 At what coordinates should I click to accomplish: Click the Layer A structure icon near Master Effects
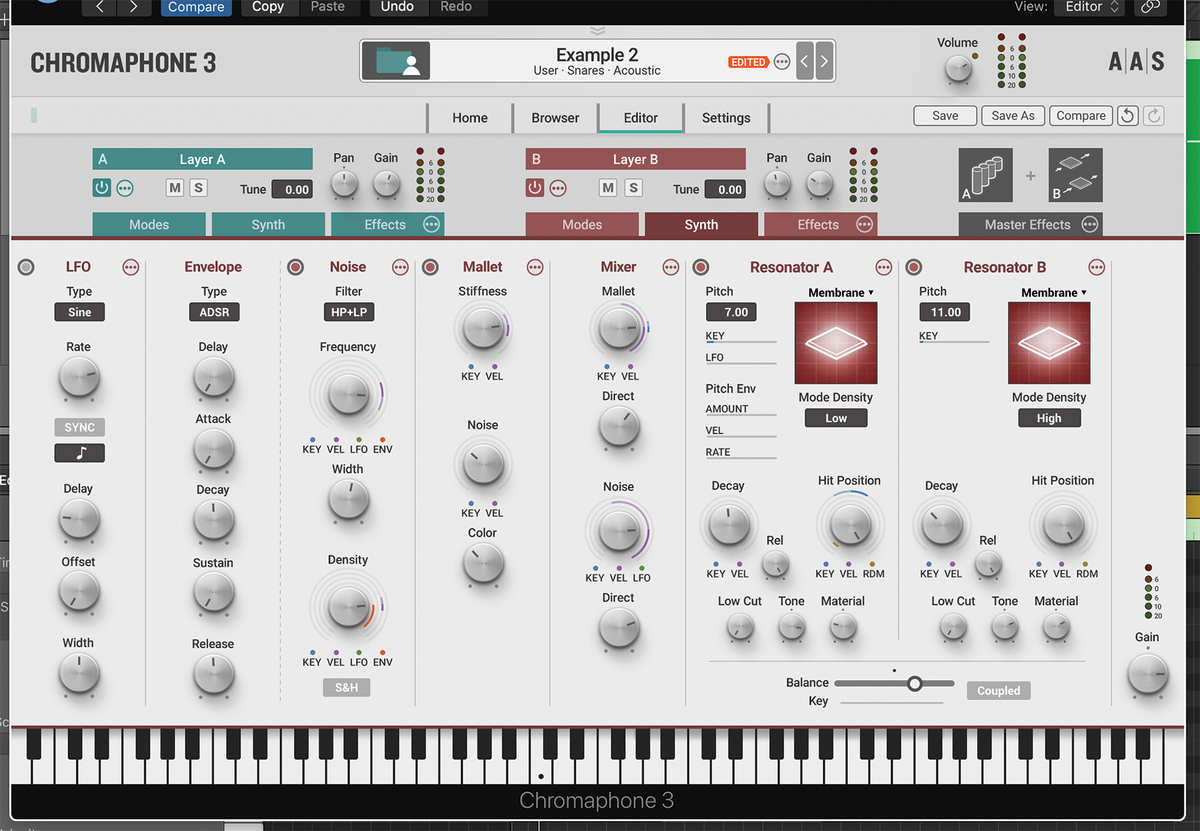pos(985,176)
